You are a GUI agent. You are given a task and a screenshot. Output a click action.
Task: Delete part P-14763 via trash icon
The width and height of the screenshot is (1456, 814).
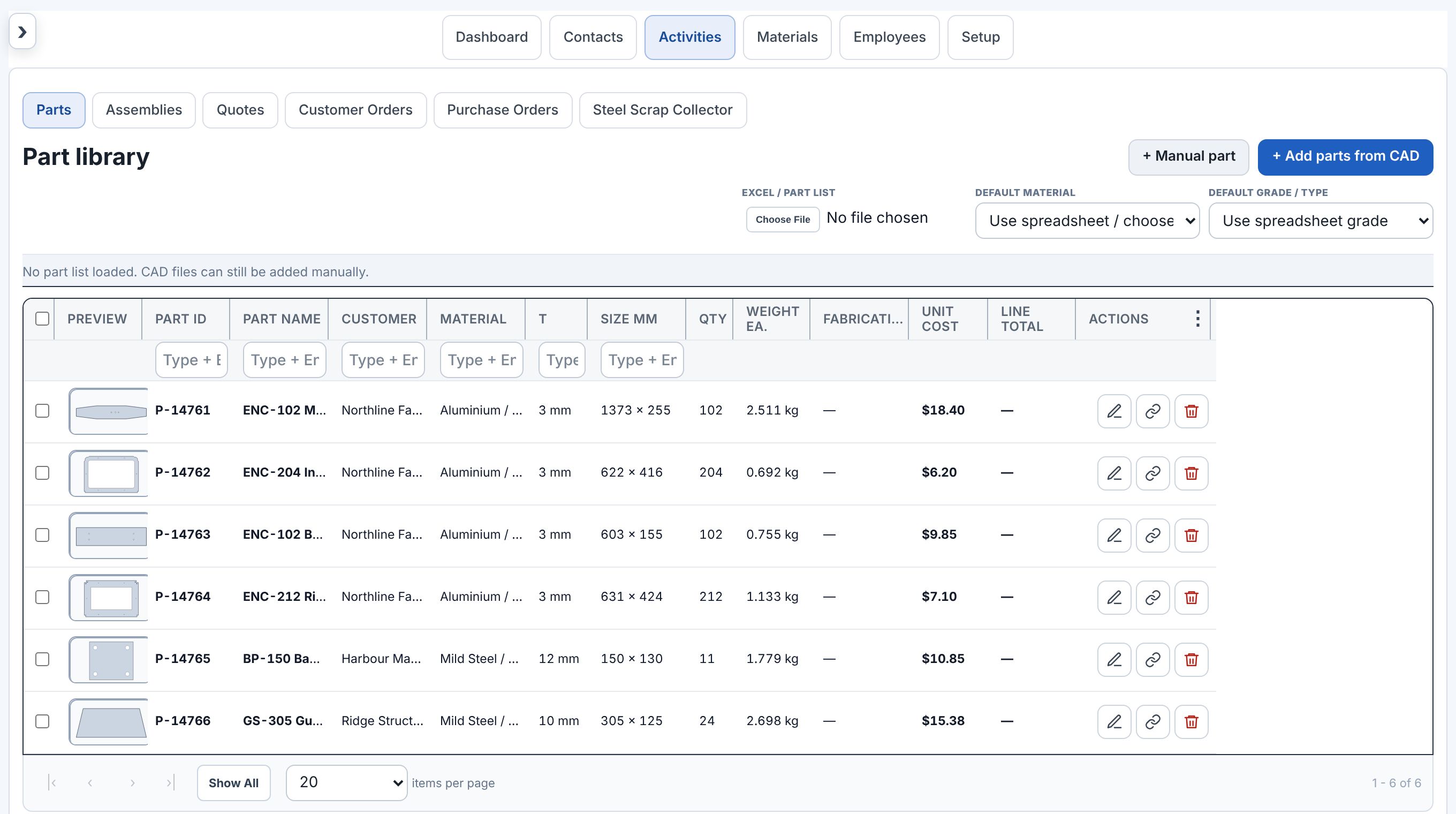(1192, 536)
